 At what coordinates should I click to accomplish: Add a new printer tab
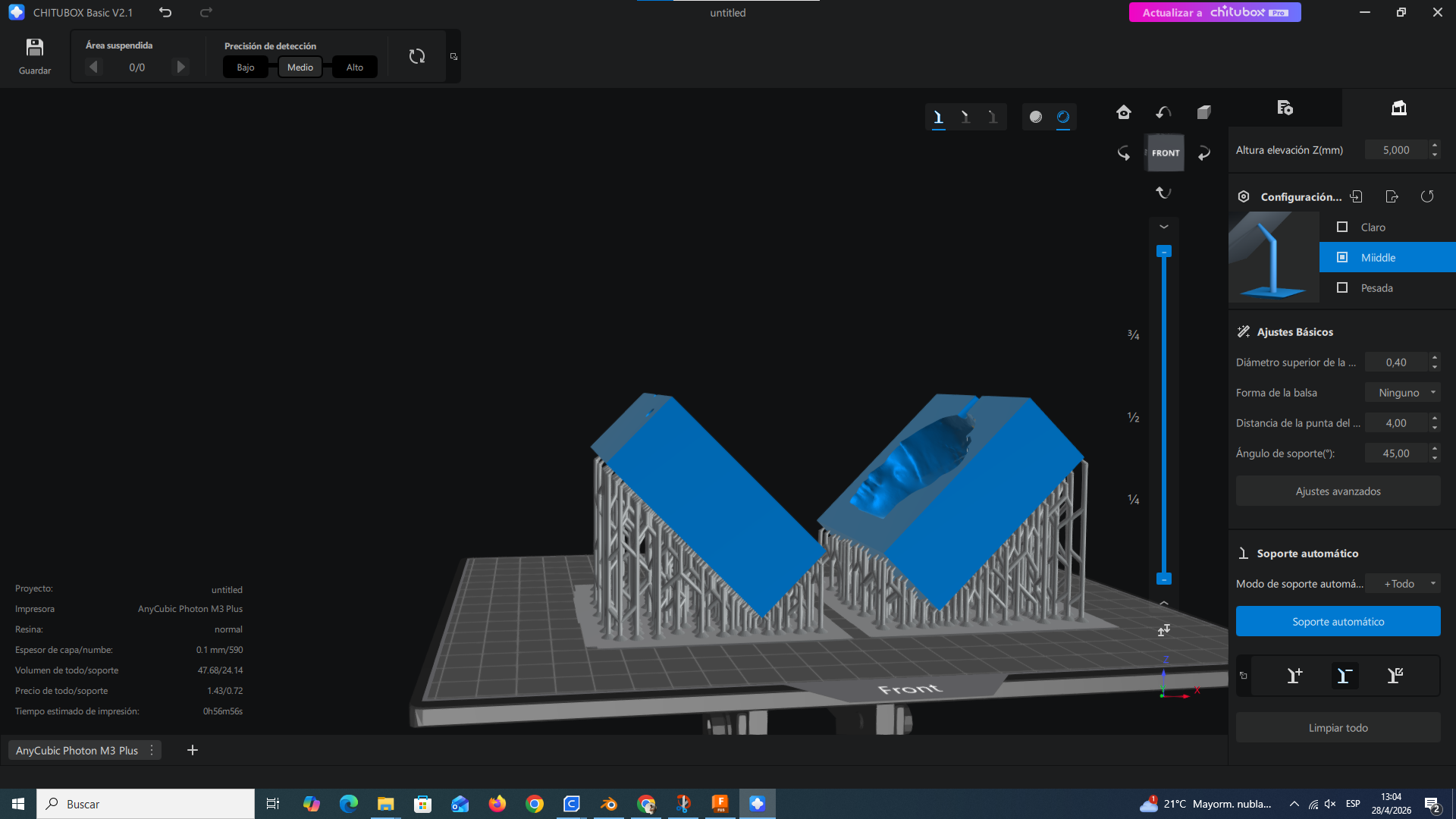point(193,750)
